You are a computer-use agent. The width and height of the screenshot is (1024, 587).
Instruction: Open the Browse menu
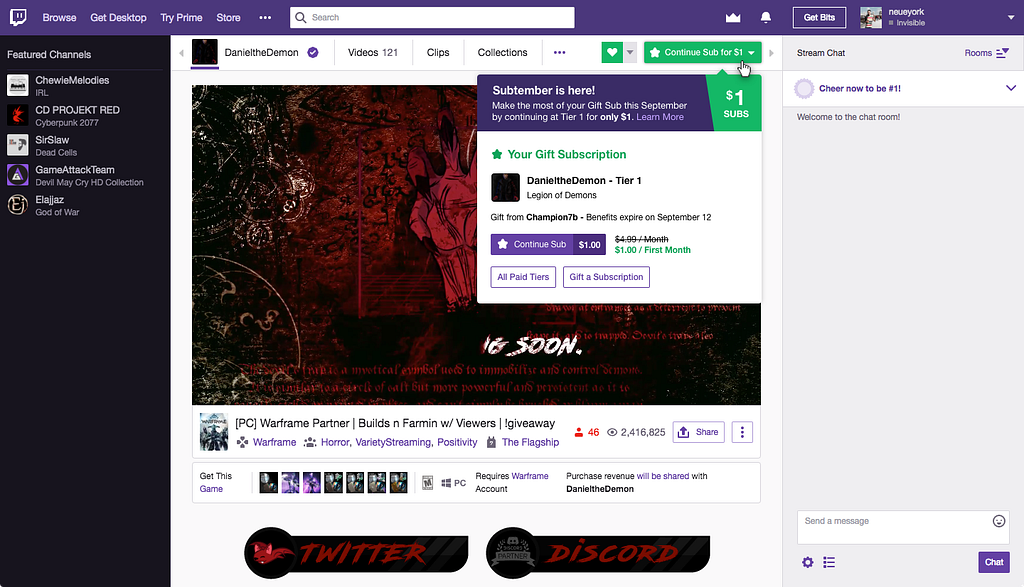coord(59,18)
